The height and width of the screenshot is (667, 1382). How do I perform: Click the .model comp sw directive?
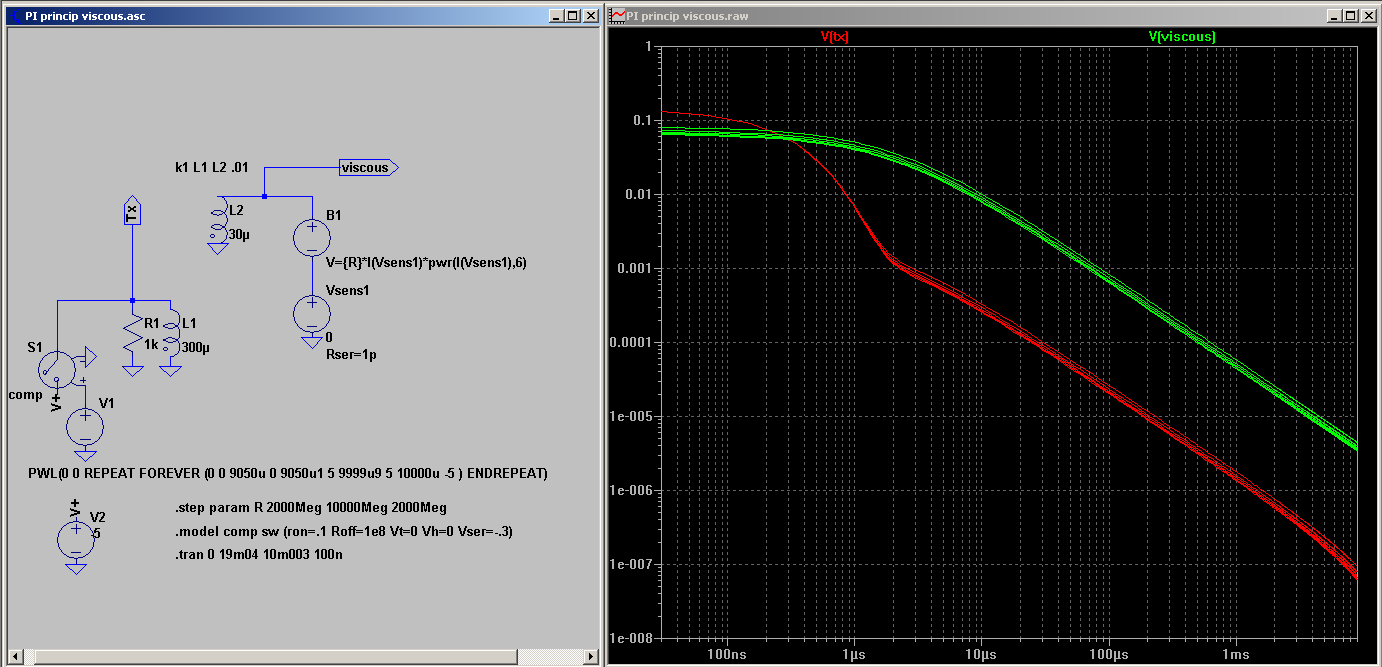343,530
